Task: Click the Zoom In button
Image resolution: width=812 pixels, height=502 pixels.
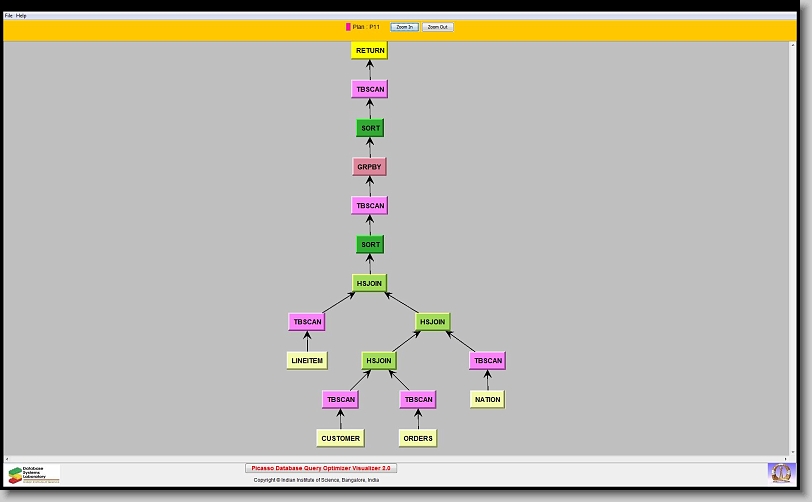Action: (404, 27)
